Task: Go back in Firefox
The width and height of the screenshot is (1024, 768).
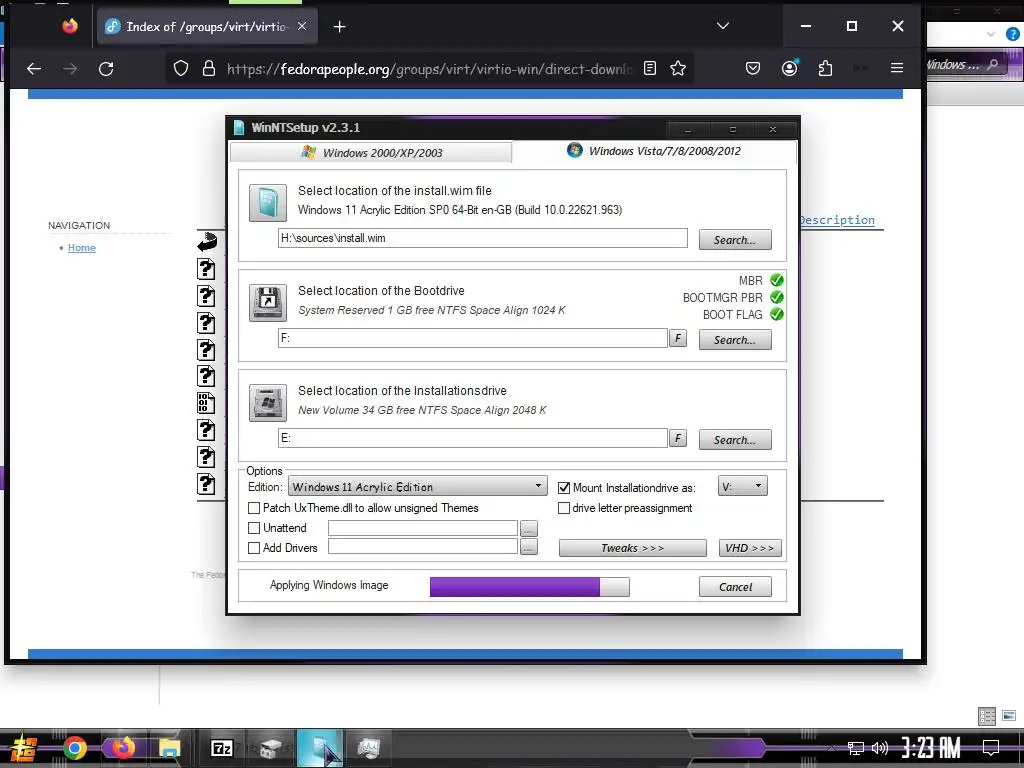Action: [x=34, y=69]
